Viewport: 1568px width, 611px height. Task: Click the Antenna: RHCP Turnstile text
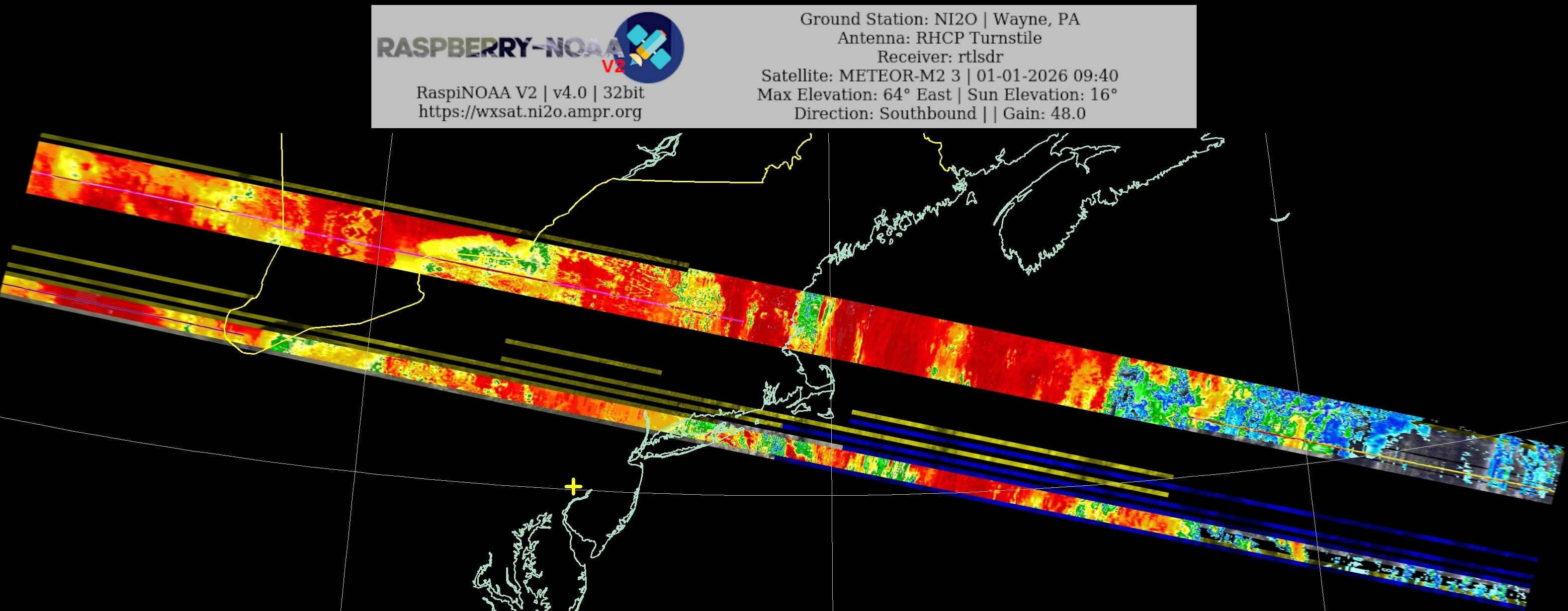click(939, 38)
